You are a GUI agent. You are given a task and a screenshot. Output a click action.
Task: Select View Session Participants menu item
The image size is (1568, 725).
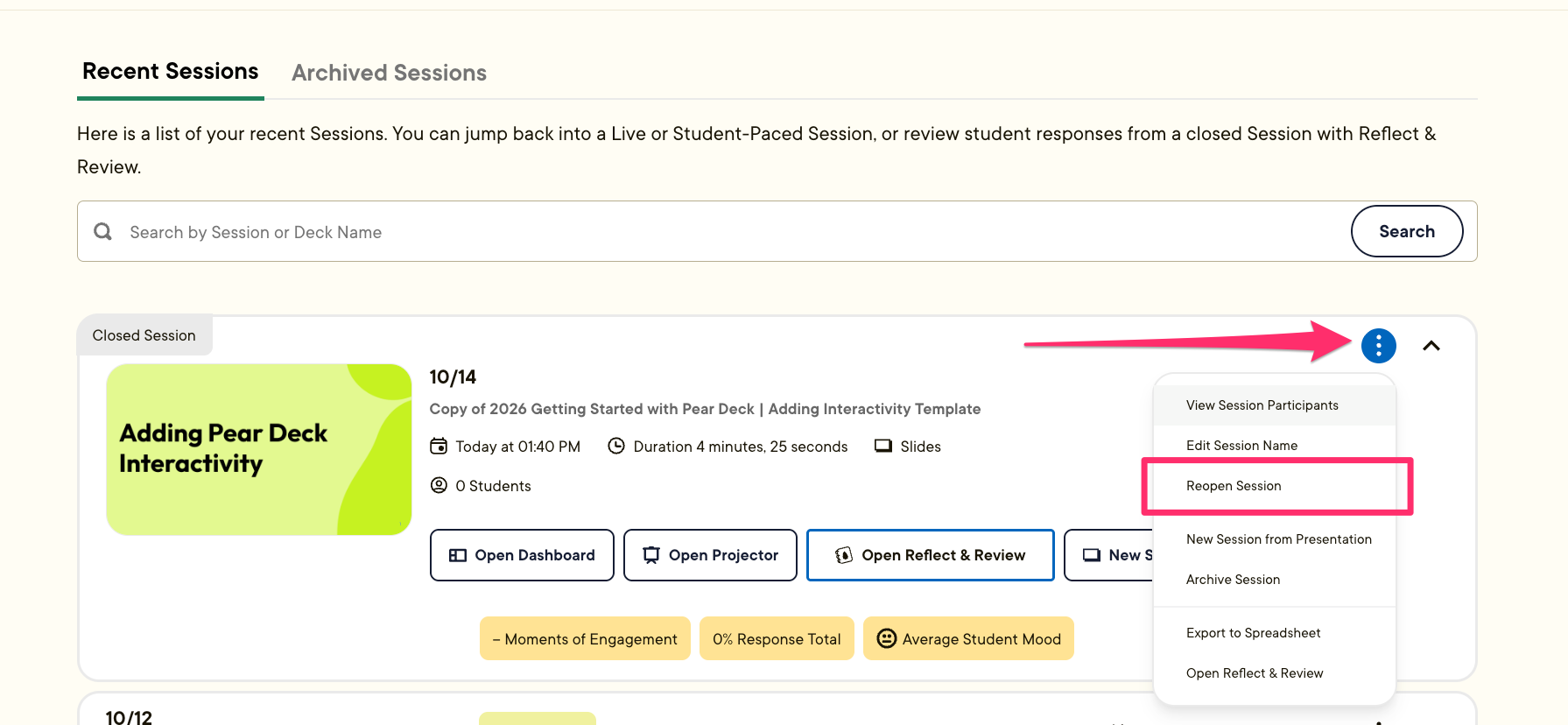tap(1274, 405)
